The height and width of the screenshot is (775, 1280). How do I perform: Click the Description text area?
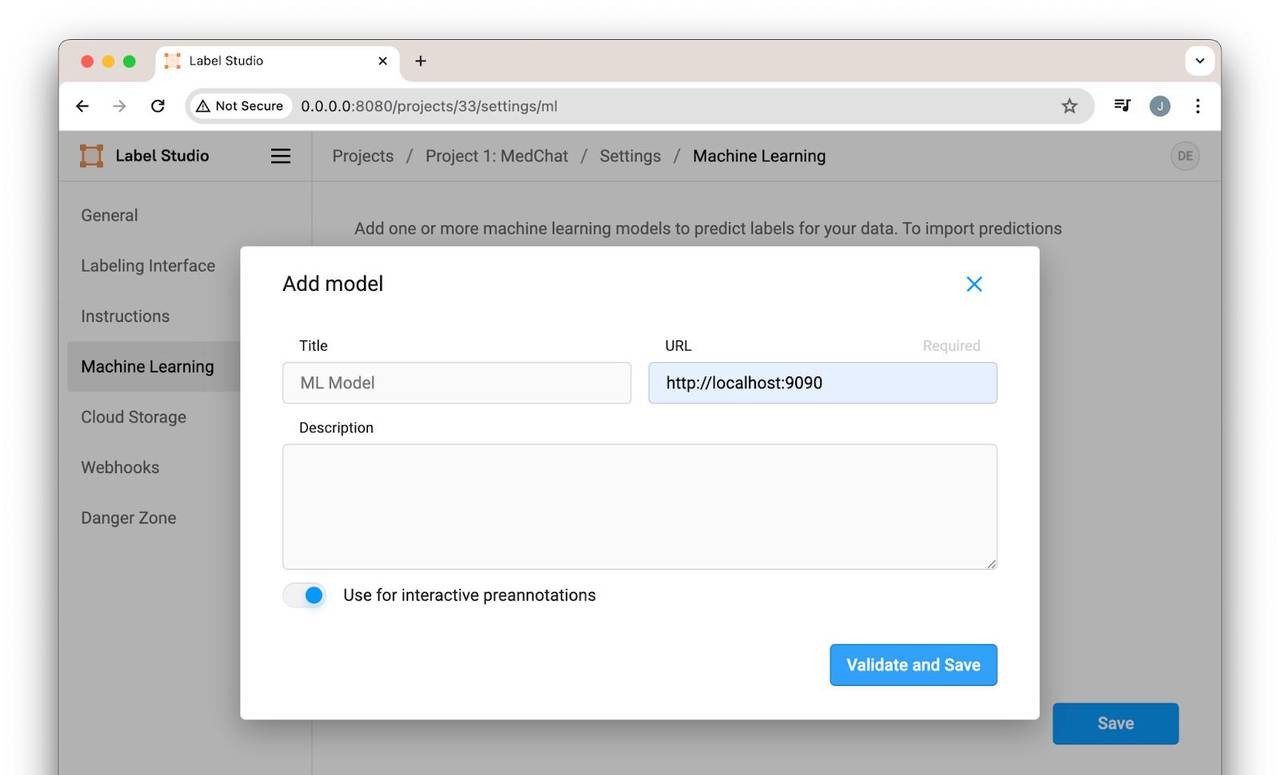point(639,507)
